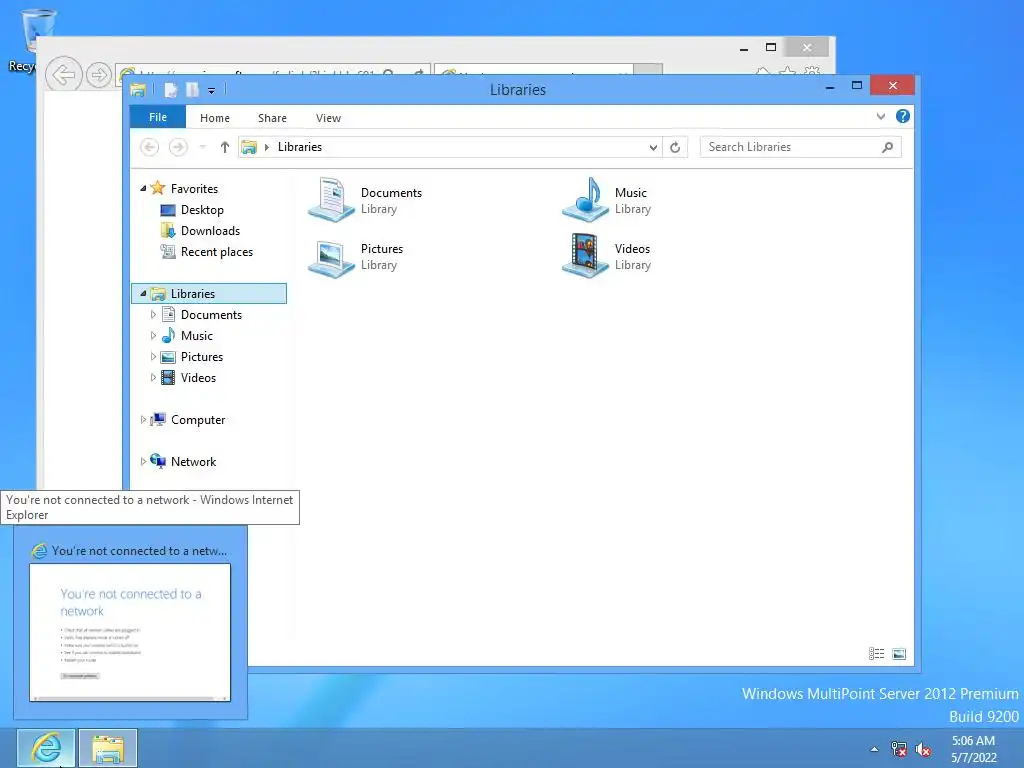
Task: Refresh the Libraries view
Action: (x=675, y=147)
